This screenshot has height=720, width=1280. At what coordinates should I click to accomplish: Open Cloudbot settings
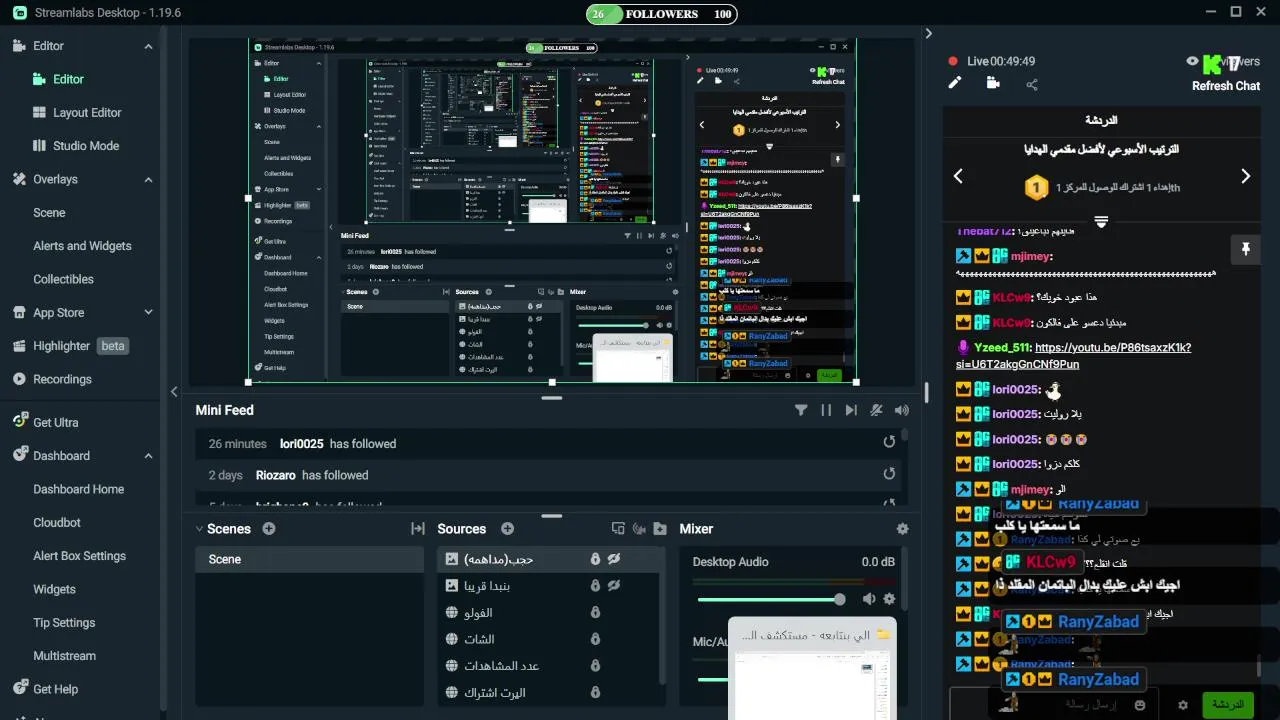coord(57,523)
